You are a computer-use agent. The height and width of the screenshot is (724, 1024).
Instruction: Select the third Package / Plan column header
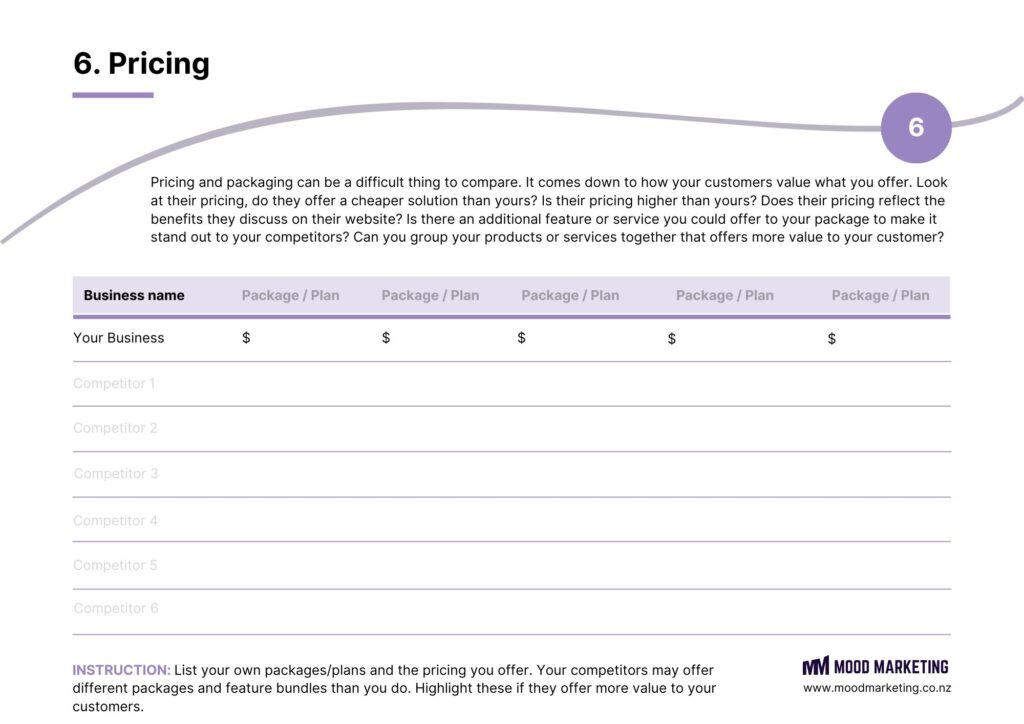point(570,296)
